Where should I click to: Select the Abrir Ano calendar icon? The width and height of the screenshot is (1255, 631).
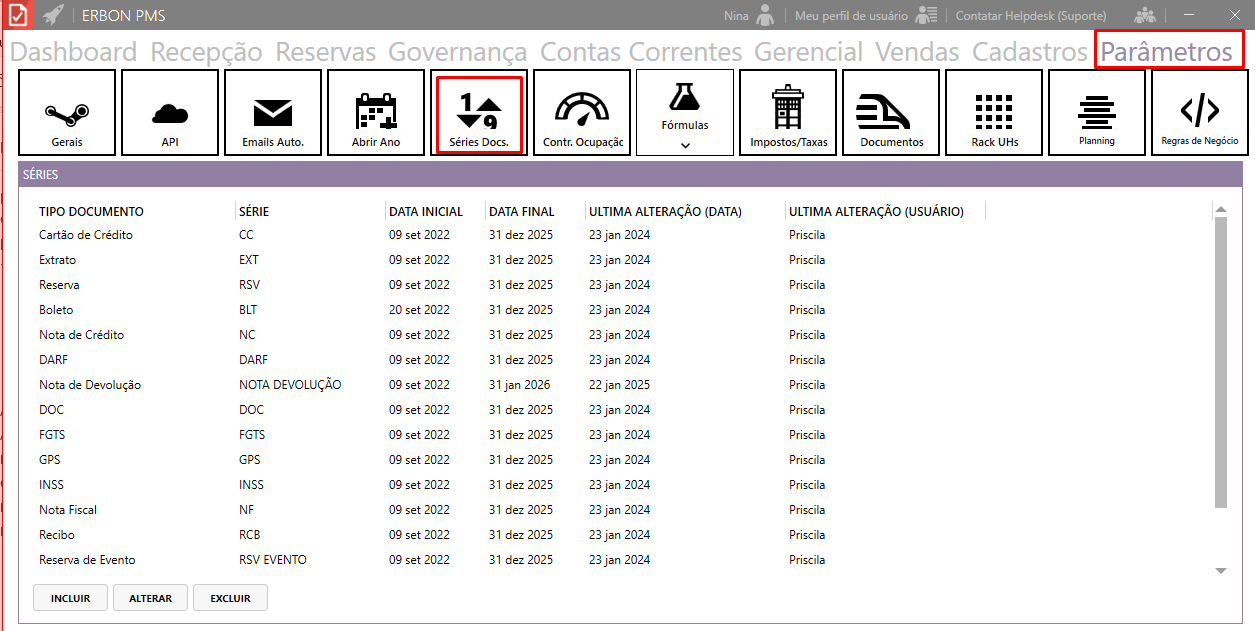tap(376, 112)
